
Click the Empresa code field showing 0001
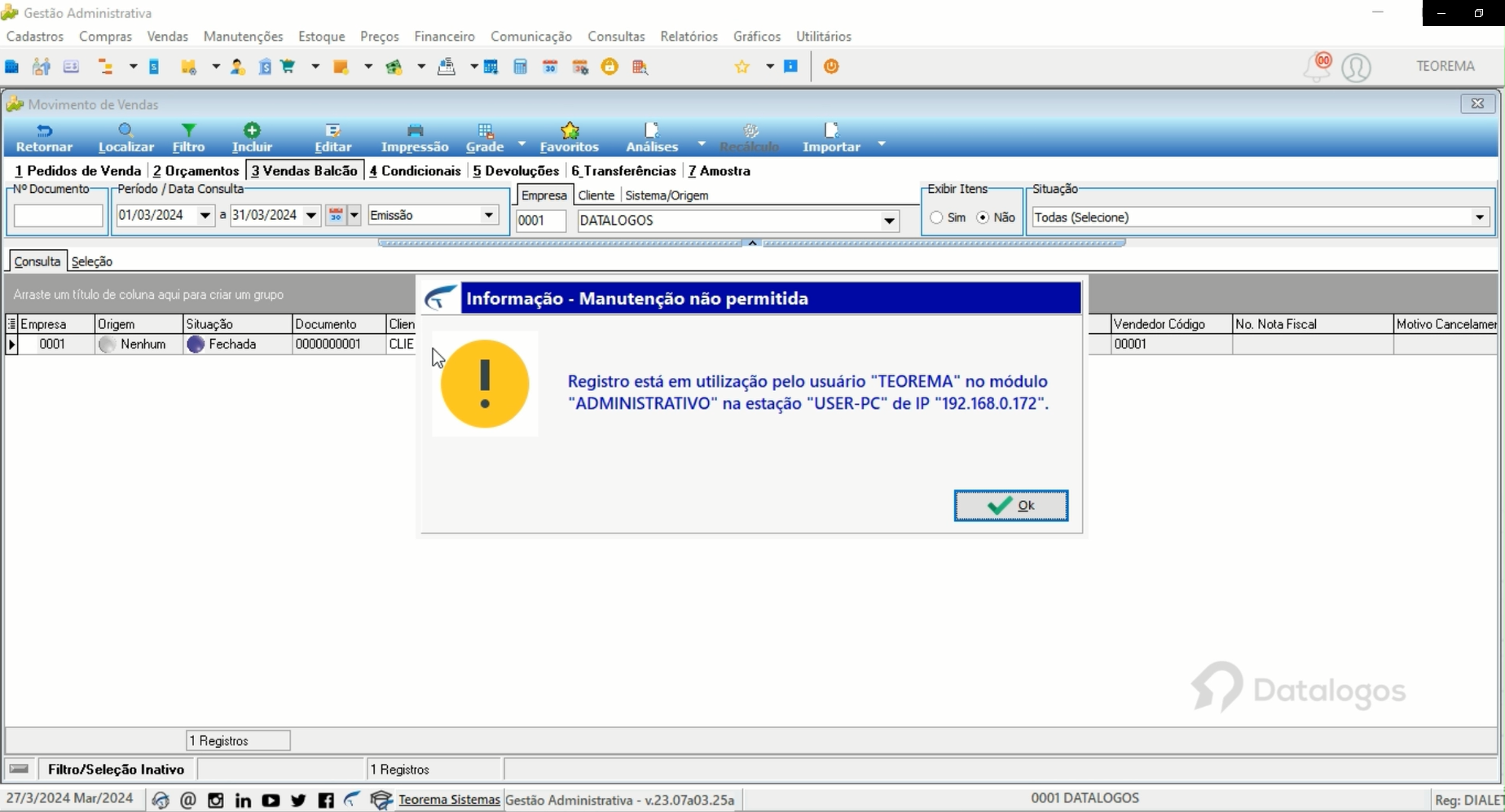point(541,221)
